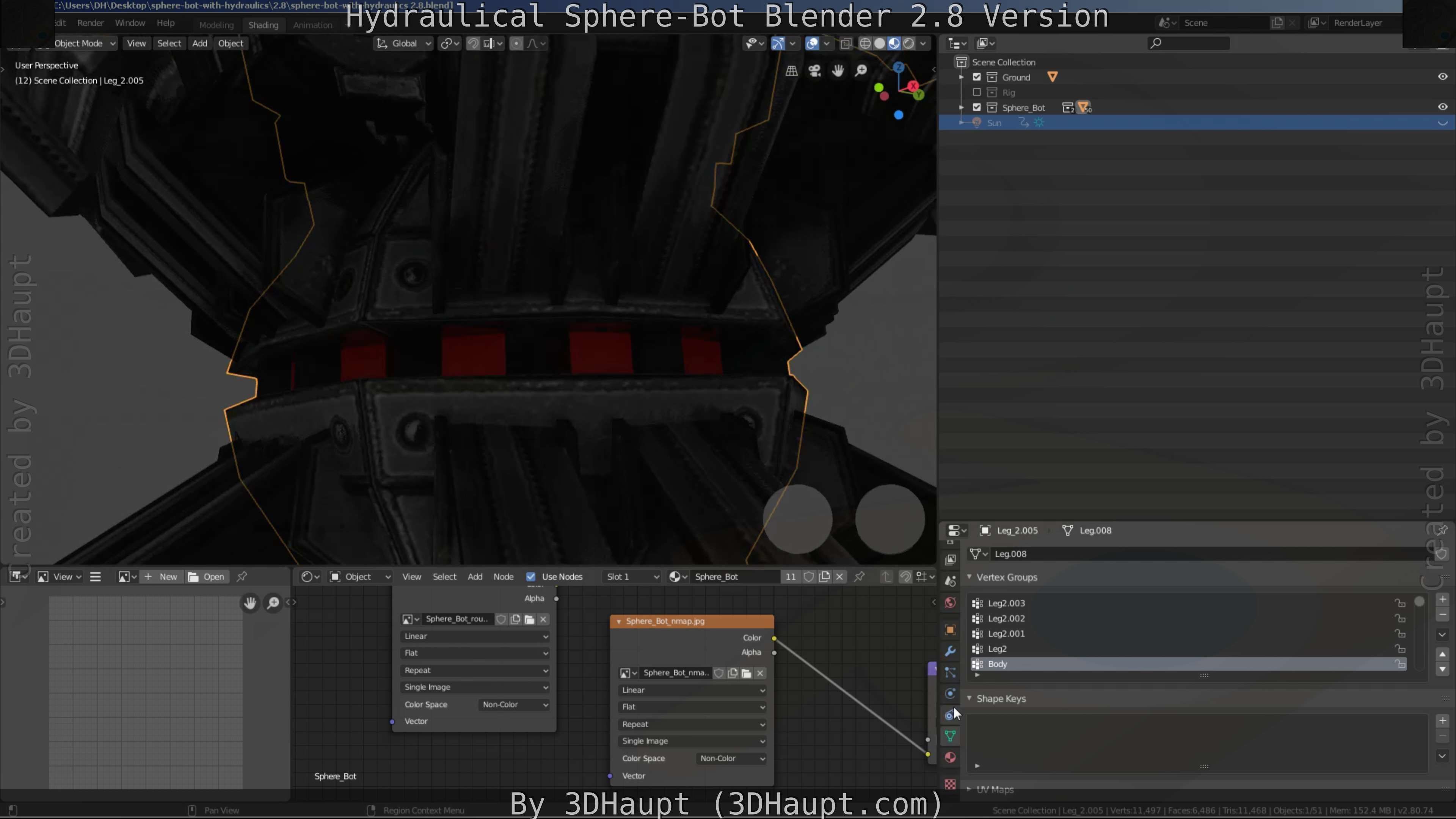Open Shading options dropdown arrow

tap(923, 44)
